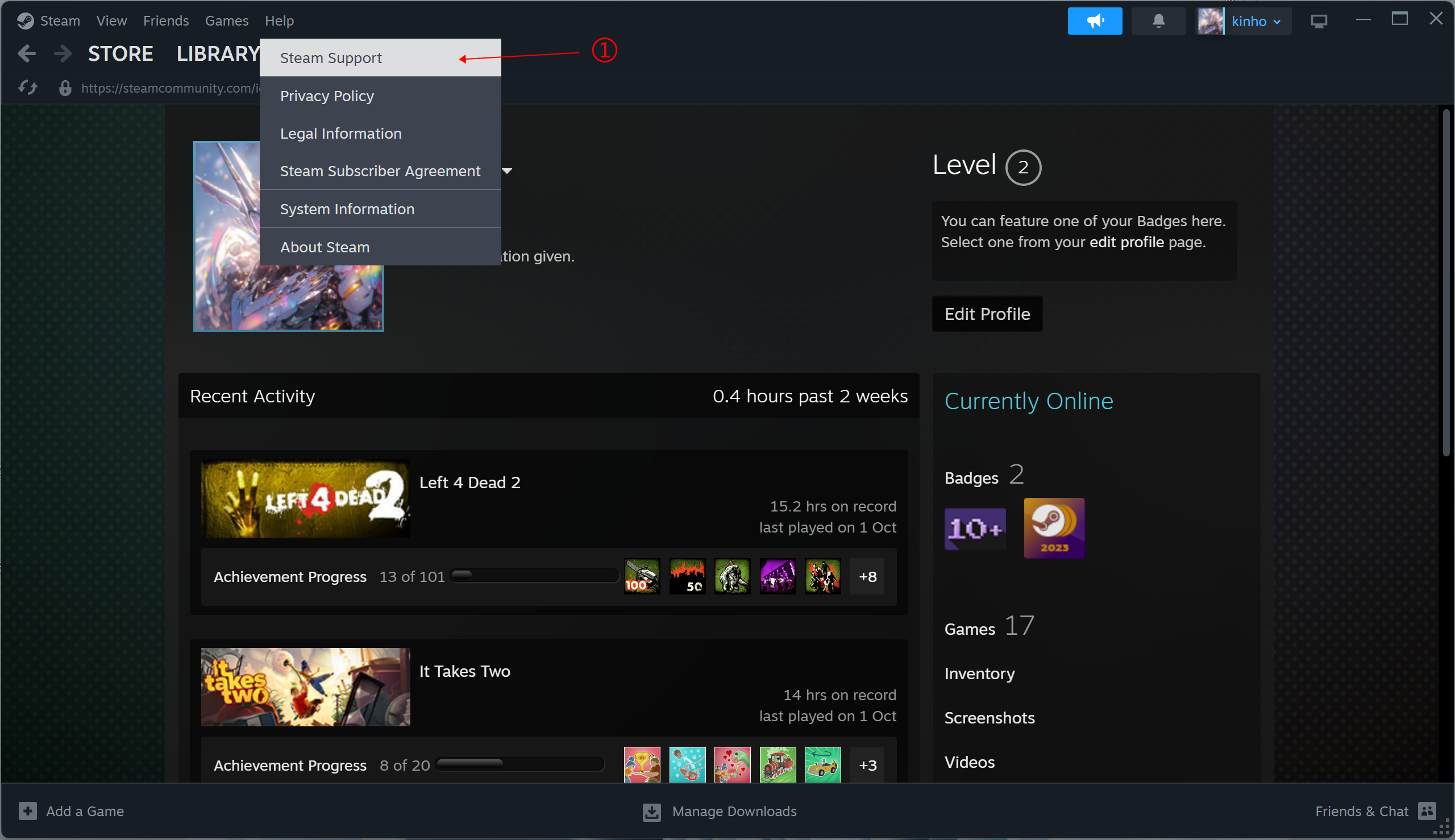Click the back navigation arrow
Image resolution: width=1455 pixels, height=840 pixels.
[27, 53]
